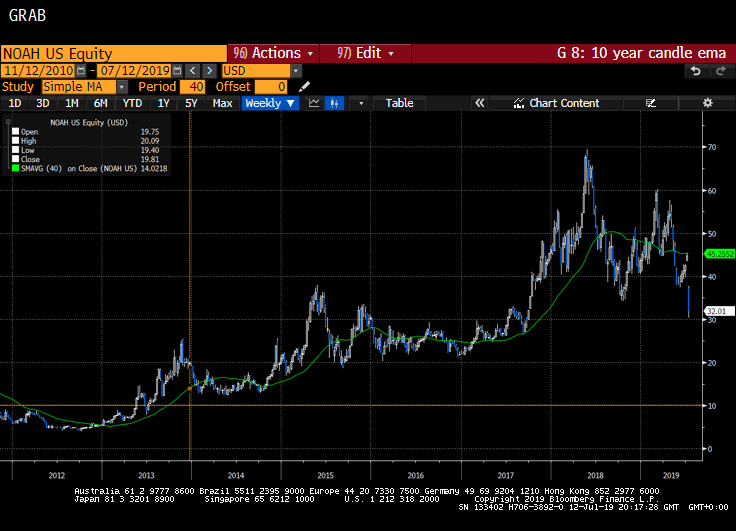Open chart settings gear icon
This screenshot has width=736, height=531.
[707, 103]
